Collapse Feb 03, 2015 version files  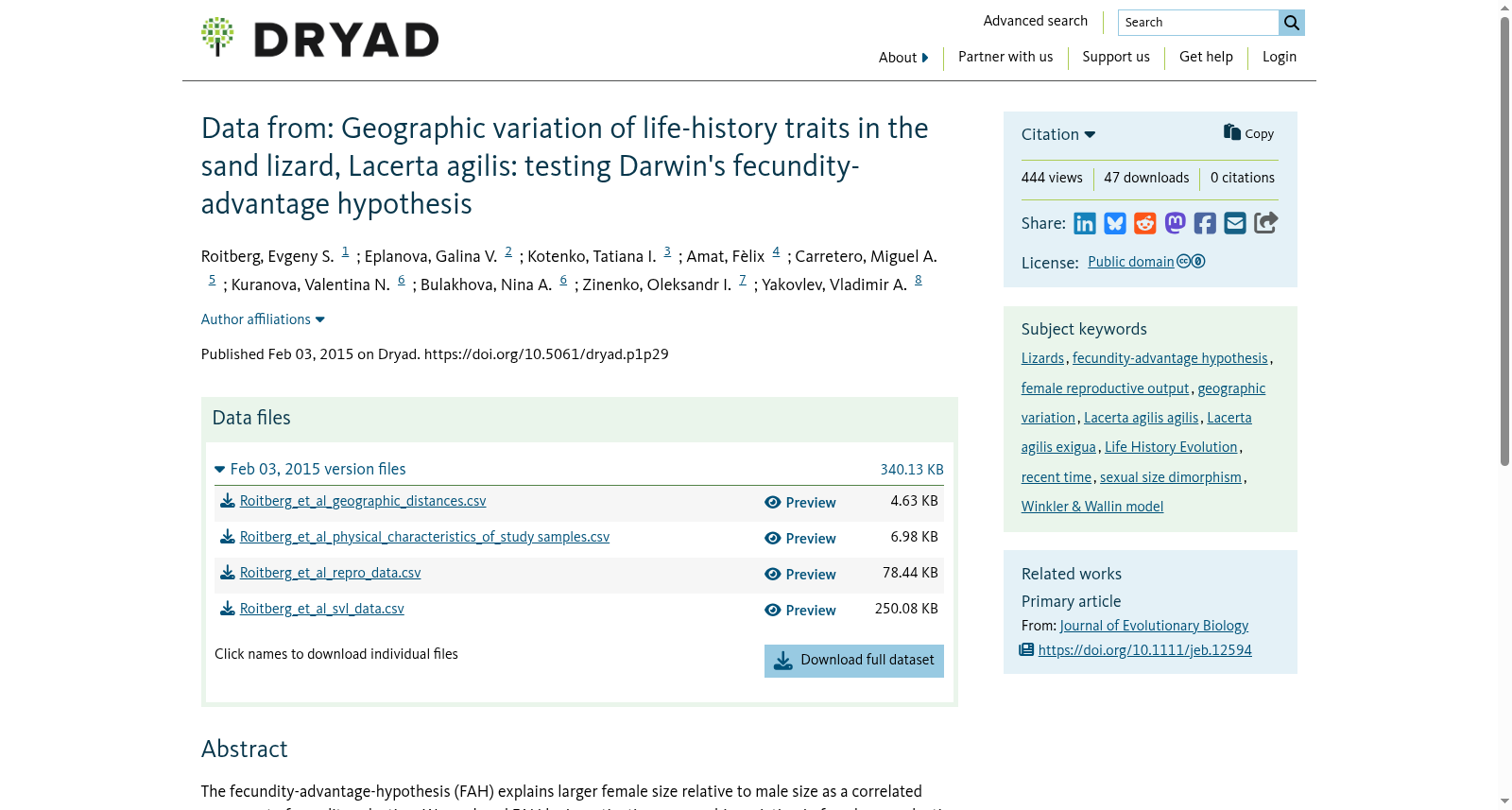coord(310,469)
